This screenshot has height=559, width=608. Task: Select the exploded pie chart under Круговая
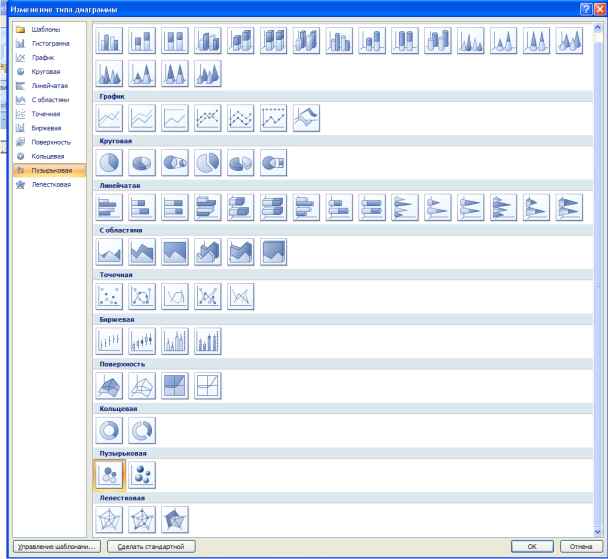208,162
